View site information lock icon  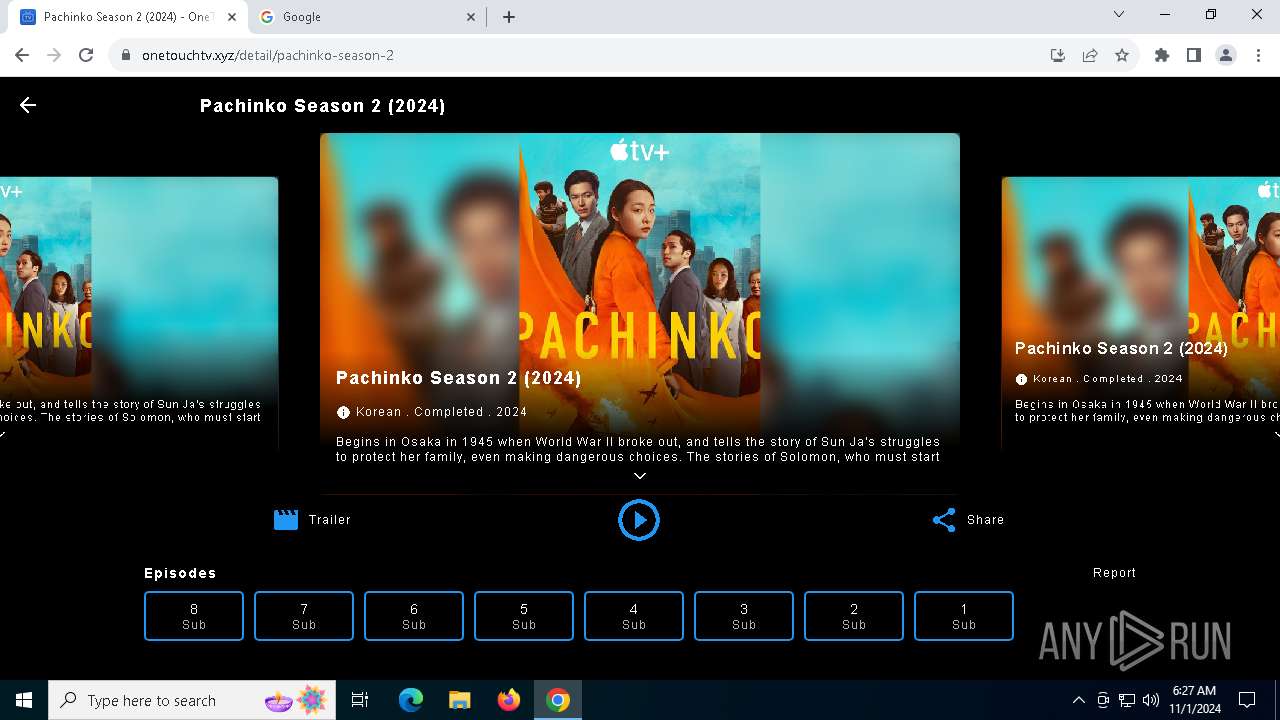click(x=126, y=55)
